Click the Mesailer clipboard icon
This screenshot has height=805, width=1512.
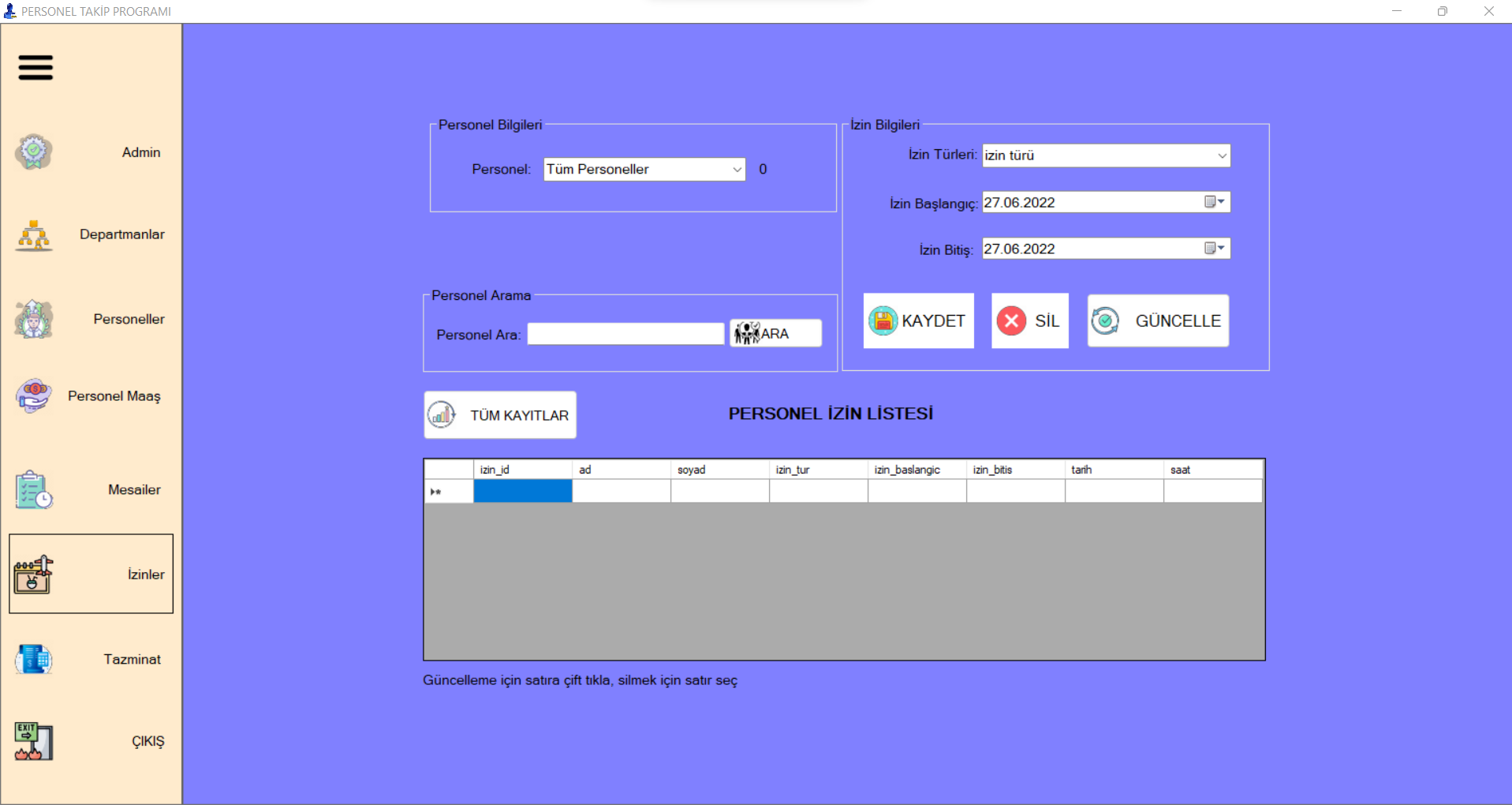click(32, 489)
